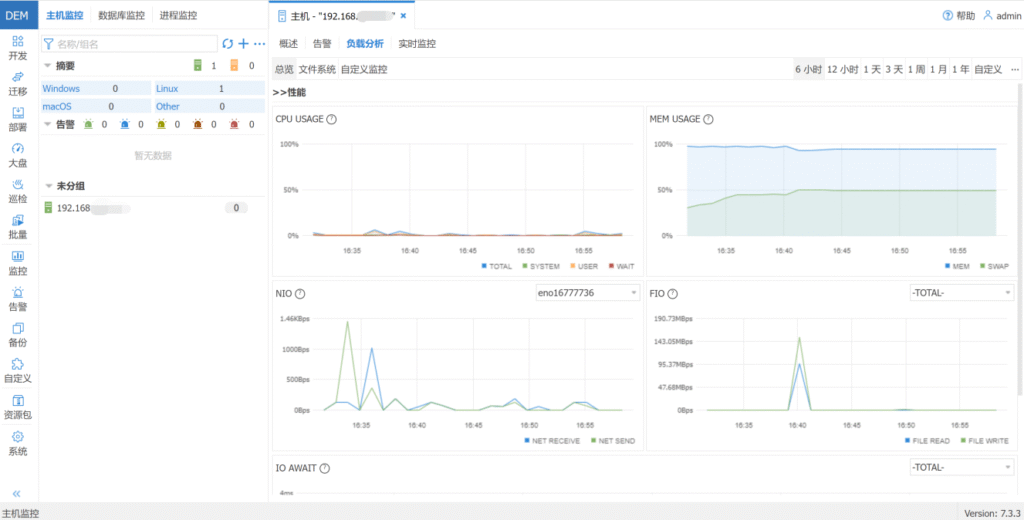
Task: Open the 资源包 resource package icon
Action: click(18, 407)
